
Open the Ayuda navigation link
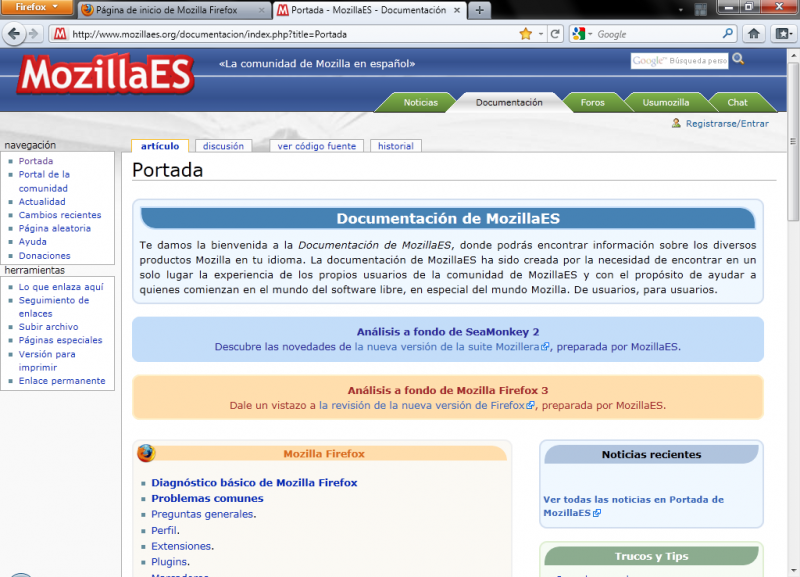tap(33, 241)
